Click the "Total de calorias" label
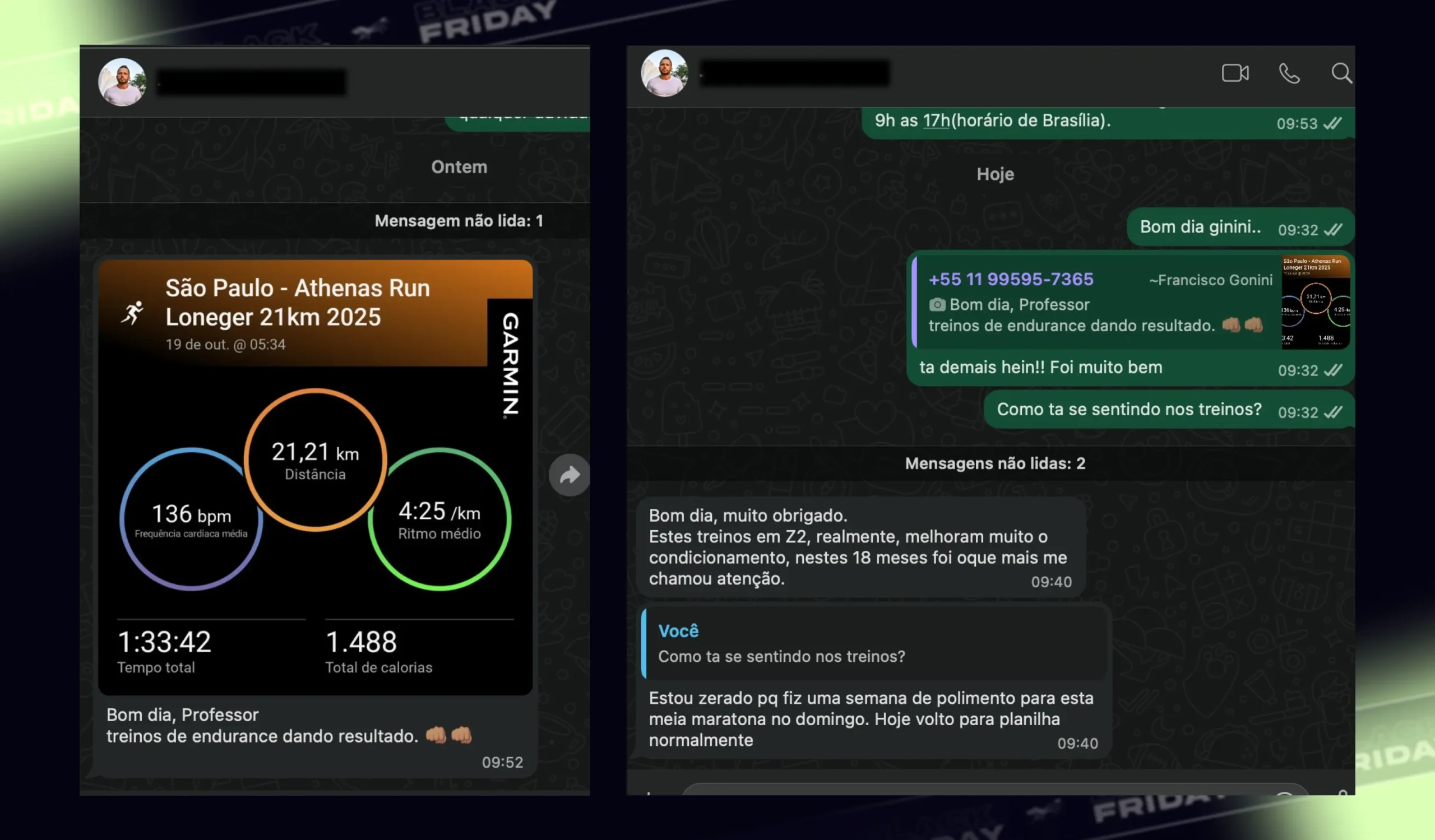Viewport: 1435px width, 840px height. [x=379, y=667]
